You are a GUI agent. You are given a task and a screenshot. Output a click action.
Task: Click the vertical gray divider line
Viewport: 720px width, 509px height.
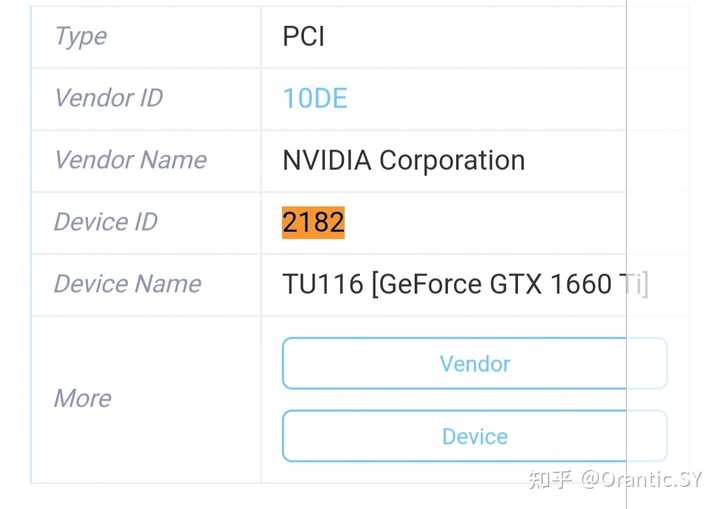click(626, 254)
